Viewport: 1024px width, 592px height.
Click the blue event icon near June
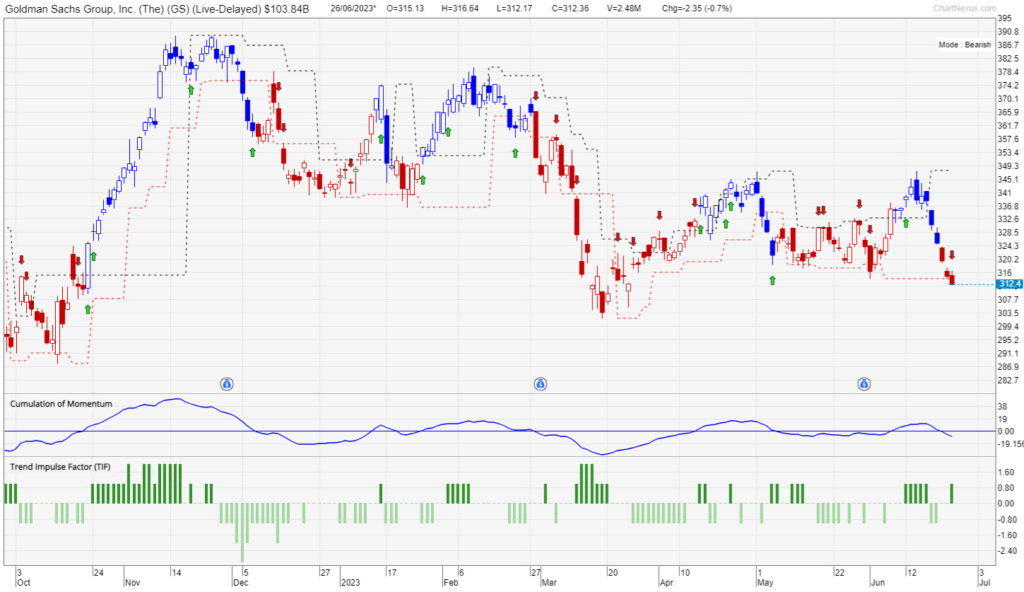pyautogui.click(x=864, y=384)
